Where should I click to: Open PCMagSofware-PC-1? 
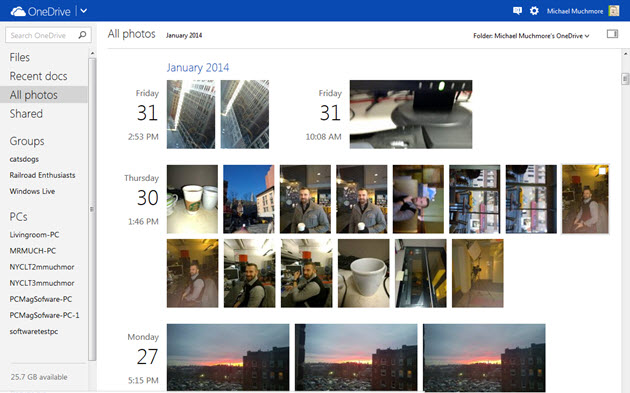click(x=44, y=315)
